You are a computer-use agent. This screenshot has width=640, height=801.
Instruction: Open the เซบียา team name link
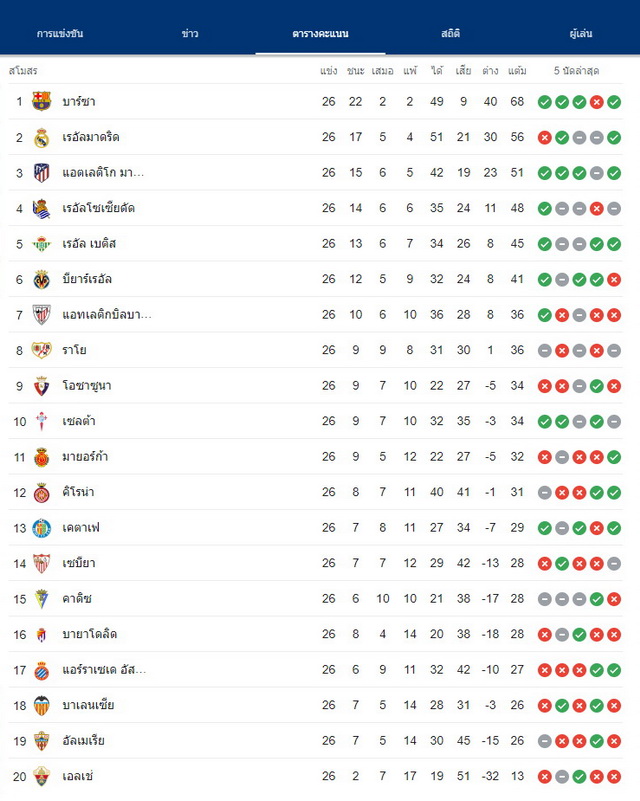tap(79, 563)
